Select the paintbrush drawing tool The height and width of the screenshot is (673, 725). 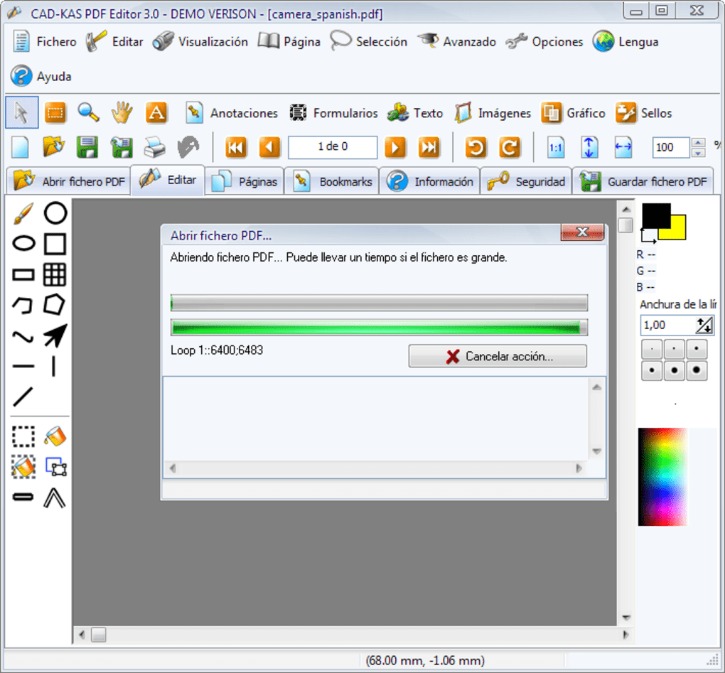23,213
